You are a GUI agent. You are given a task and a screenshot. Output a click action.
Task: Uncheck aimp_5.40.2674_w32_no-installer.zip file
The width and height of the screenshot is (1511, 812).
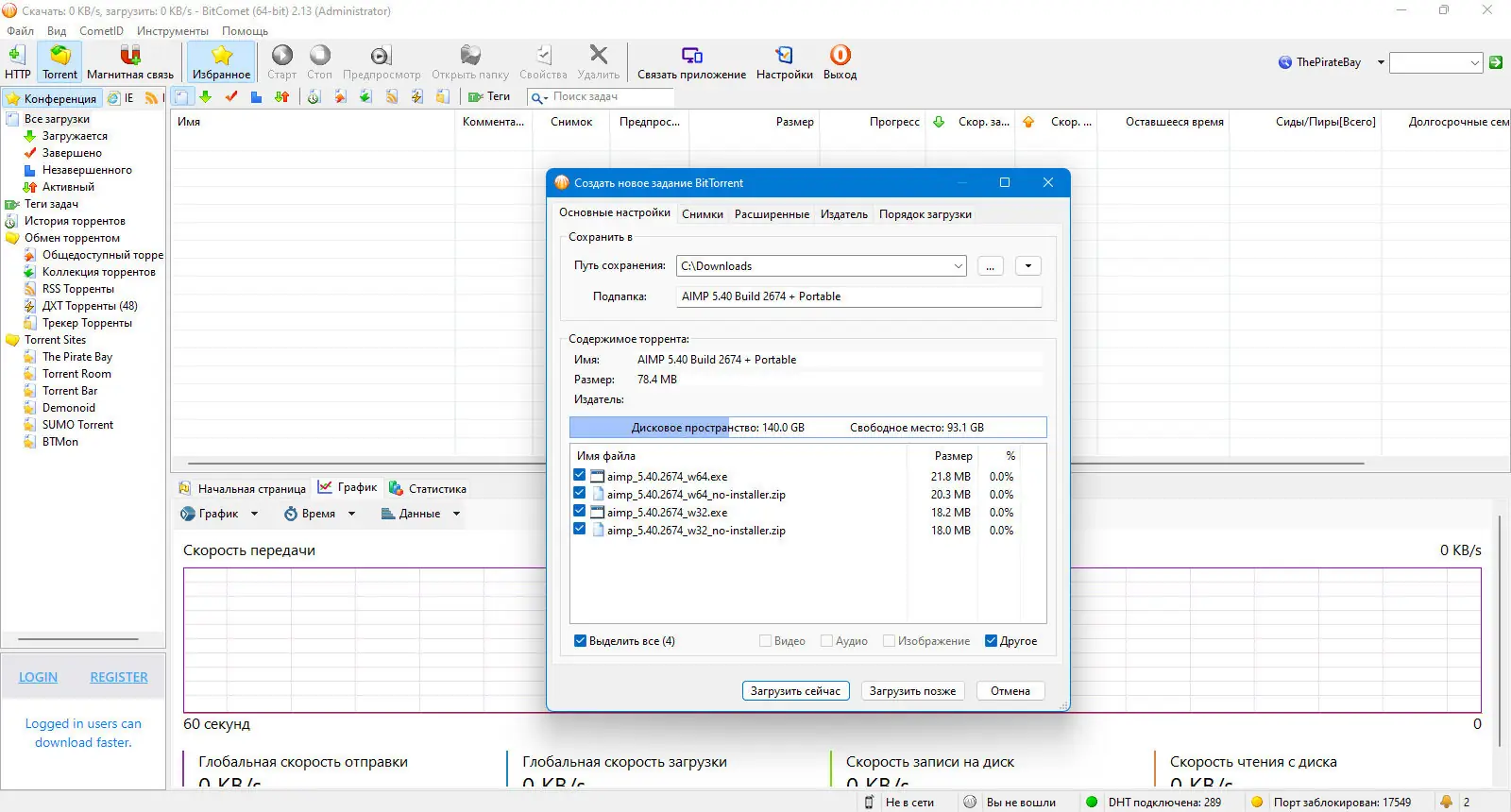coord(579,529)
